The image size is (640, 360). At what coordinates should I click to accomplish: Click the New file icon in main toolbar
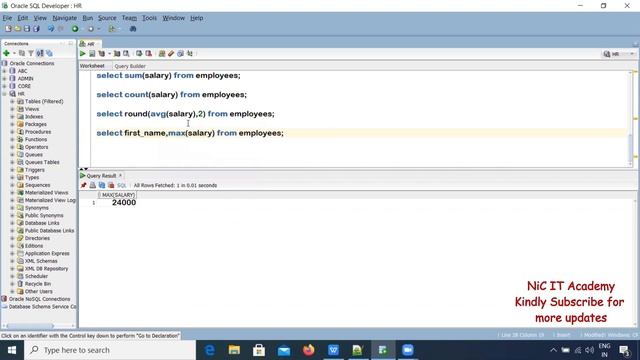[8, 29]
